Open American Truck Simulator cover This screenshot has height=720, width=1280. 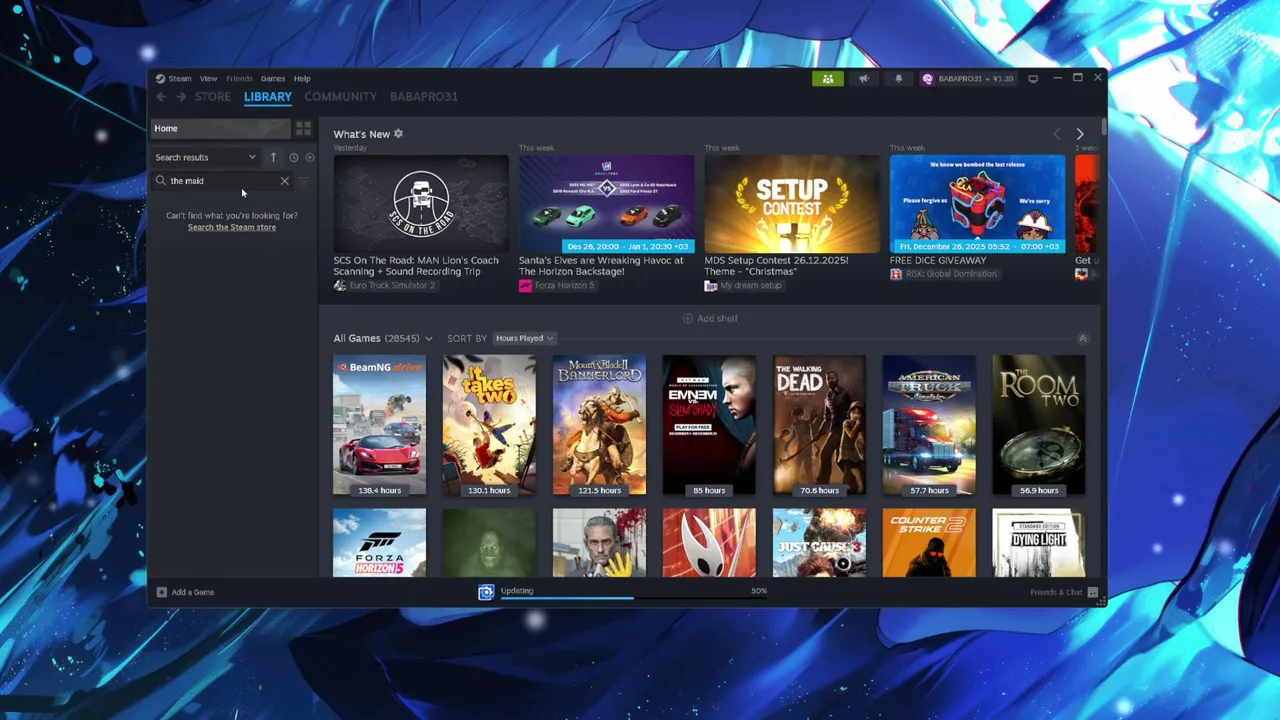929,425
